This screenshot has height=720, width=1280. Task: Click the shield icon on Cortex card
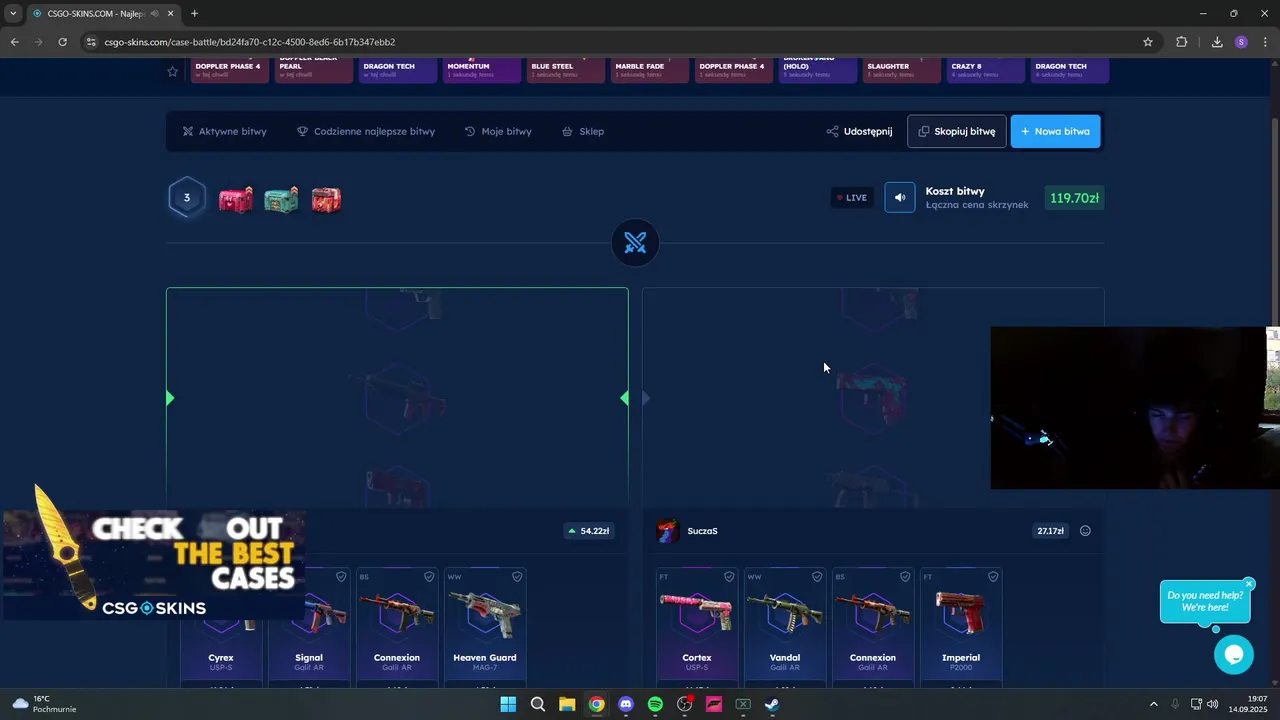(729, 577)
